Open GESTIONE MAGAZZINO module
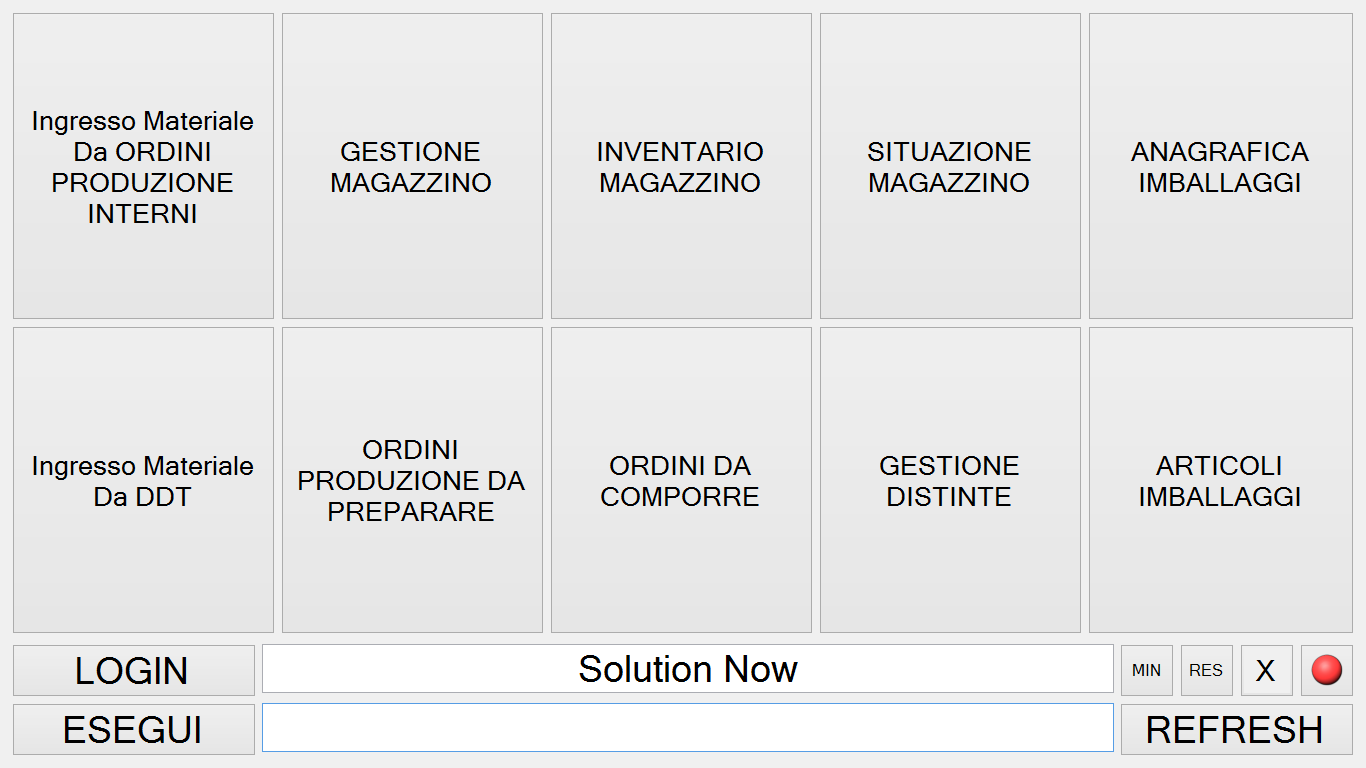The image size is (1366, 768). (x=412, y=166)
